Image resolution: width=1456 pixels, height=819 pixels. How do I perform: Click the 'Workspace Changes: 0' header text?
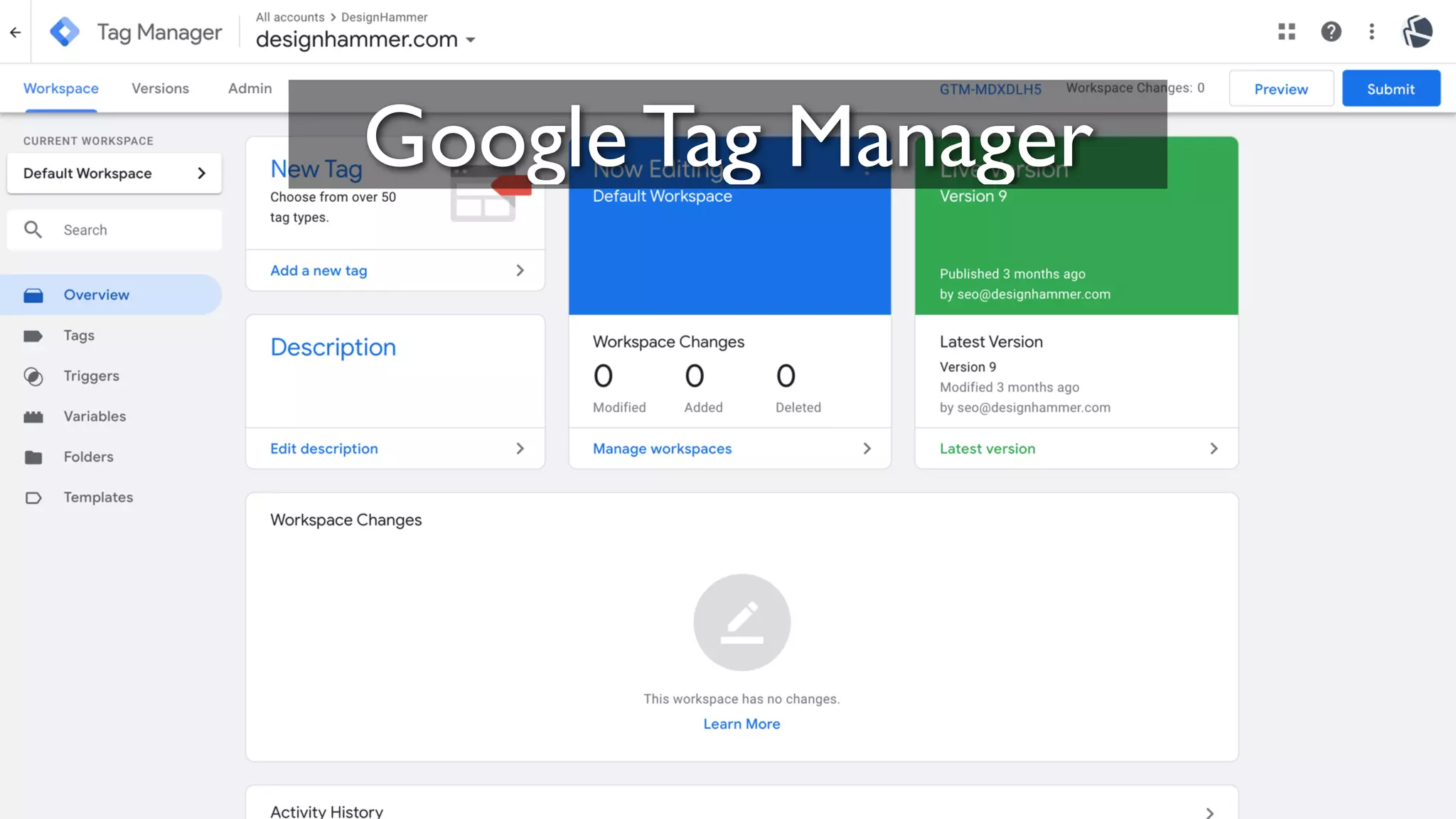coord(1135,88)
